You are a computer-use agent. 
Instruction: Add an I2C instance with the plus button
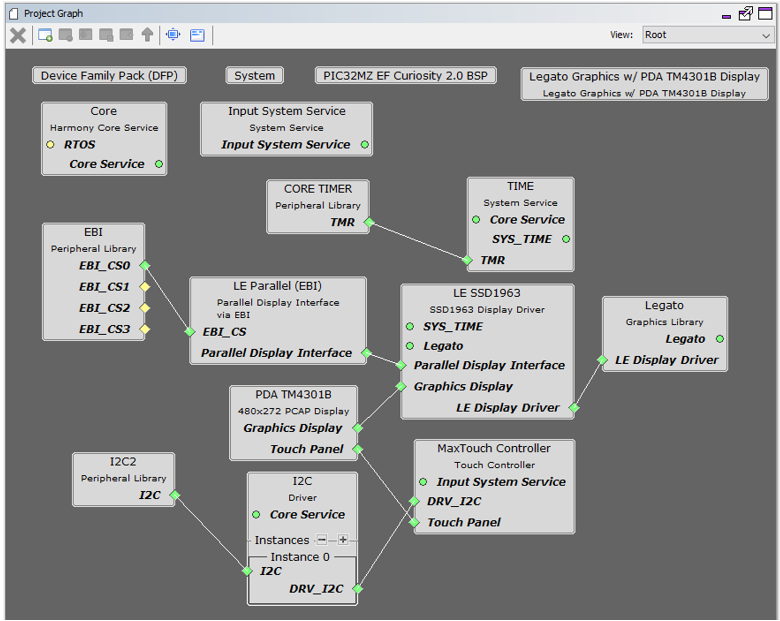tap(343, 540)
